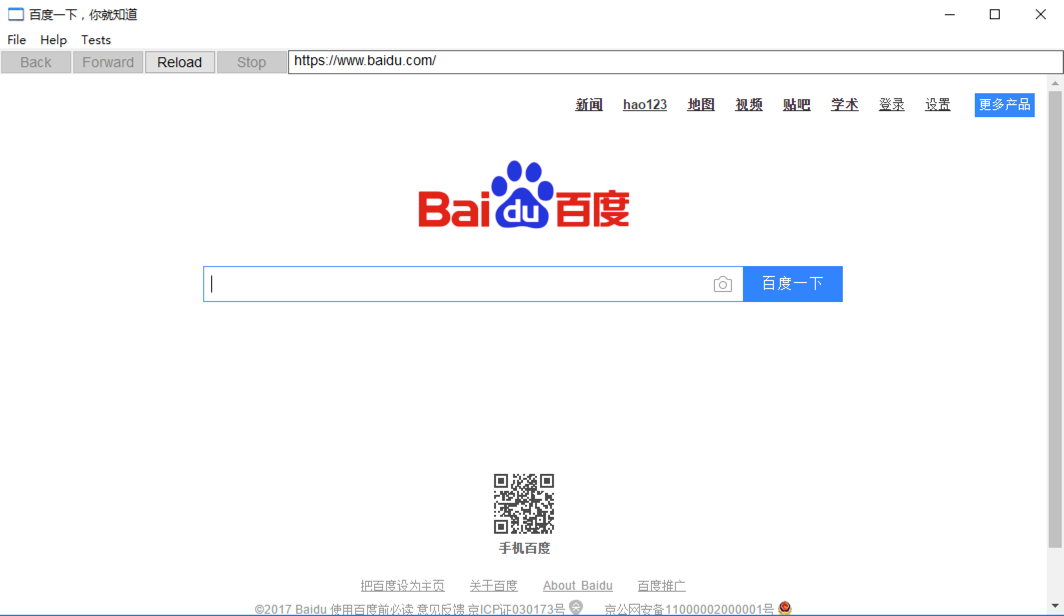Image resolution: width=1064 pixels, height=616 pixels.
Task: Maximize the browser window
Action: coord(995,14)
